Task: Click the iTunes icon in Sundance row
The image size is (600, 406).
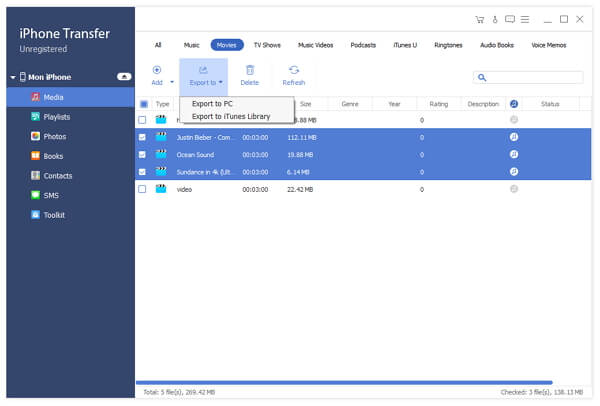Action: pos(514,172)
